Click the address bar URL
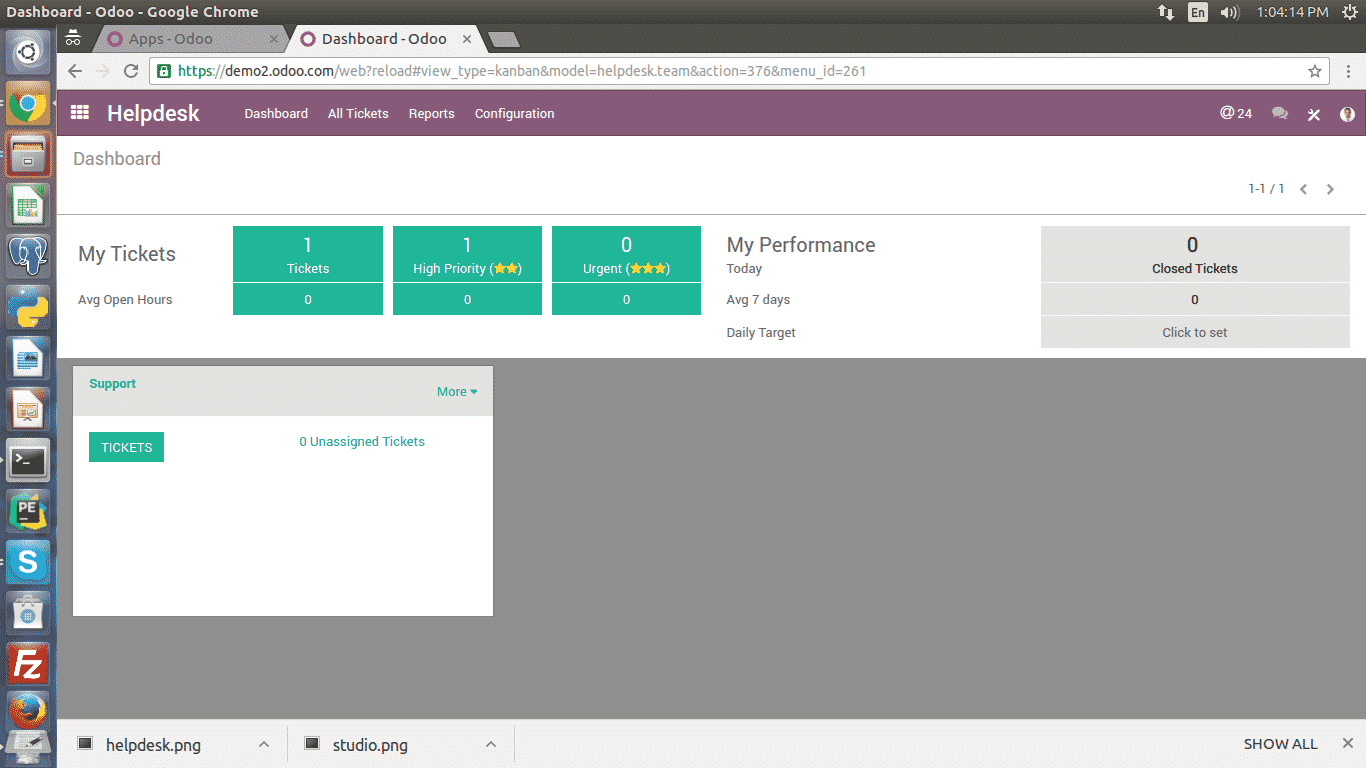This screenshot has width=1366, height=768. coord(522,71)
